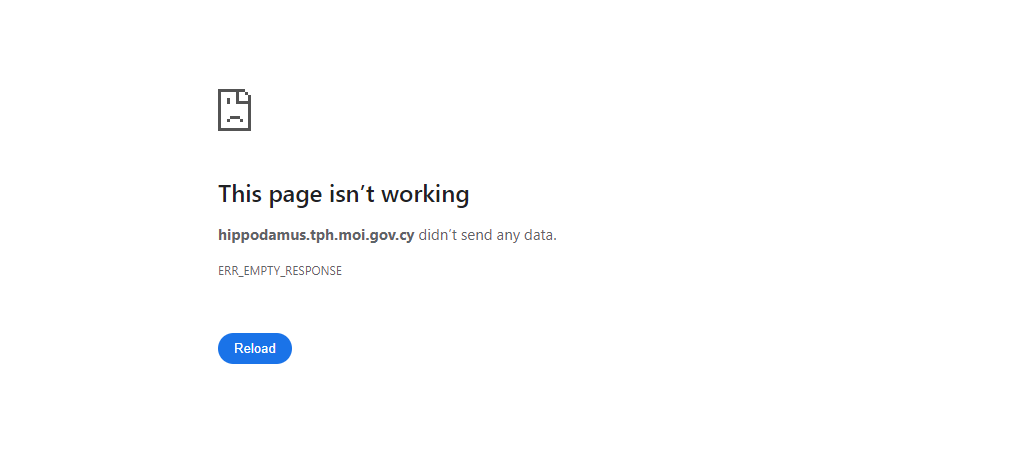Click "hippodamus" at start of hostname
Image resolution: width=1036 pixels, height=449 pixels.
pyautogui.click(x=262, y=235)
